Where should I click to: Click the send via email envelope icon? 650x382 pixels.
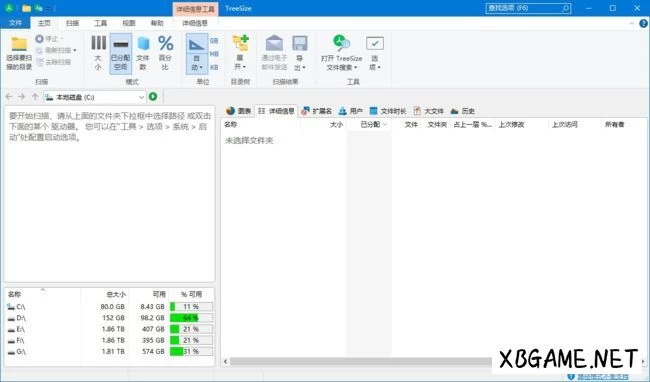pyautogui.click(x=274, y=43)
